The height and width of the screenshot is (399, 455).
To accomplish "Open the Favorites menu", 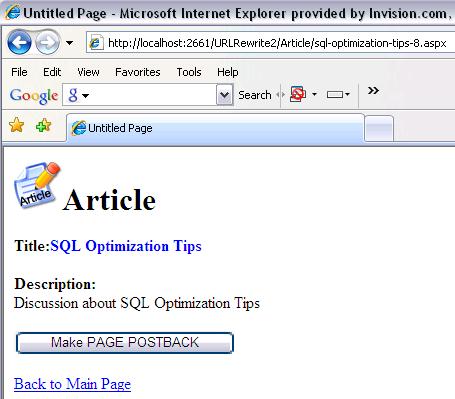I will 138,72.
